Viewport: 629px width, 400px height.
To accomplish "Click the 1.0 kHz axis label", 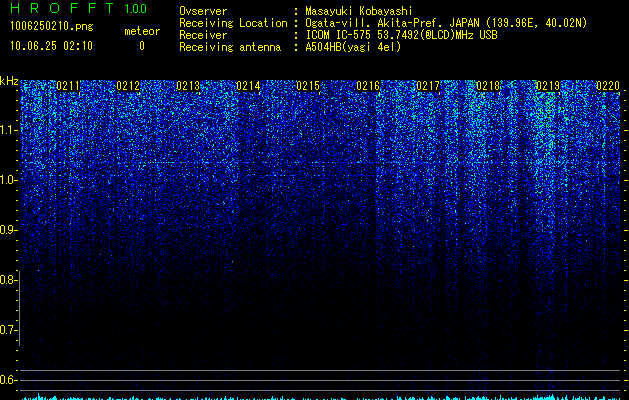I will tap(8, 180).
